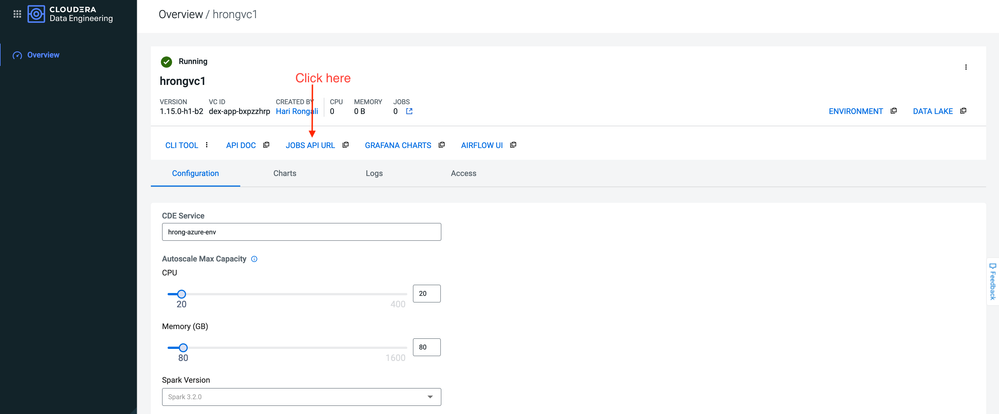Show Autoscale Max Capacity info tooltip icon
The height and width of the screenshot is (414, 999).
(x=254, y=259)
